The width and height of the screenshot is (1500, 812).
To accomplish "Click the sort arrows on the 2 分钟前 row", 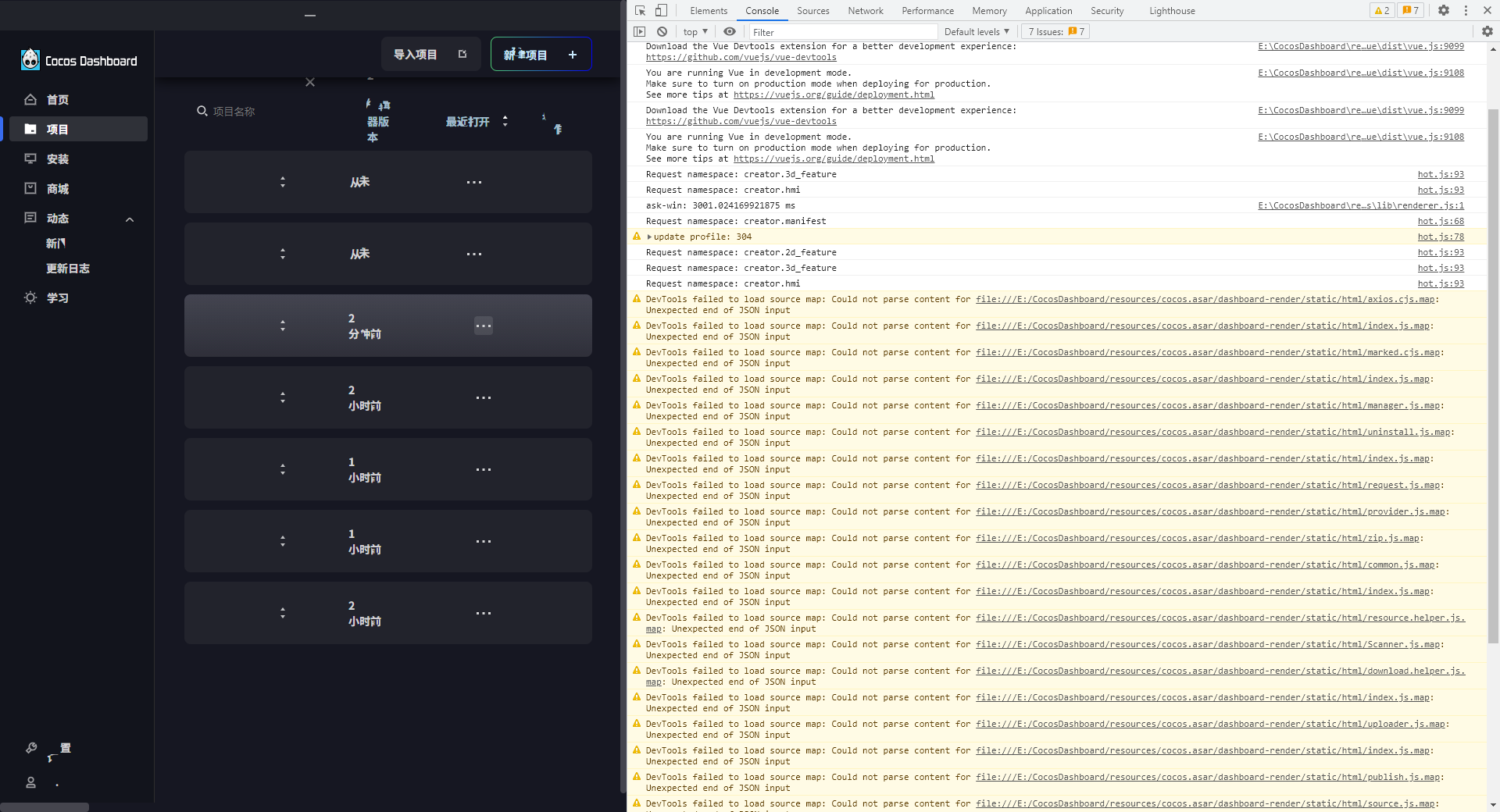I will click(283, 326).
